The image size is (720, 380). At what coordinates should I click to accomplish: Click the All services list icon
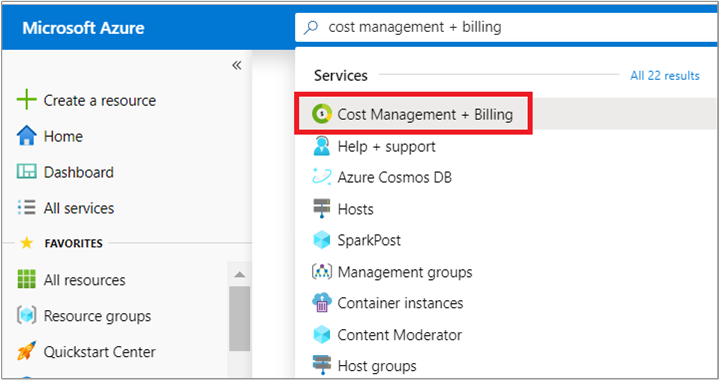click(x=26, y=207)
